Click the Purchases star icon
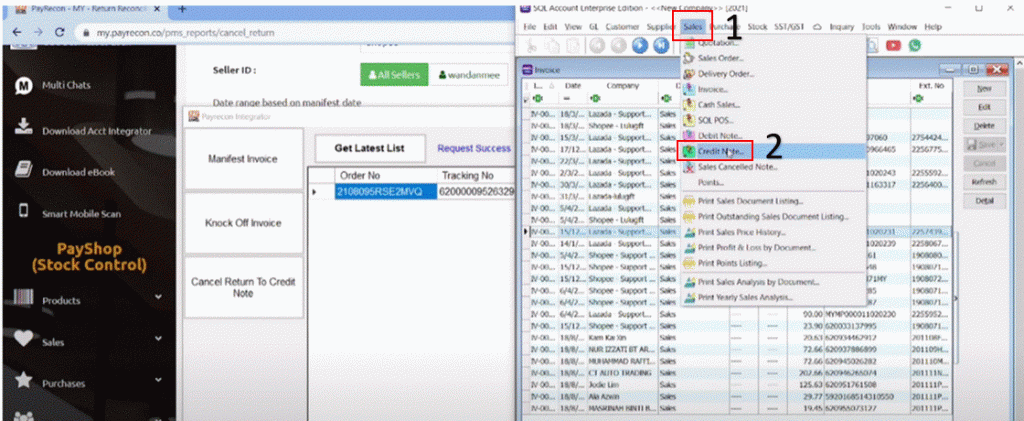This screenshot has height=421, width=1024. (x=24, y=380)
